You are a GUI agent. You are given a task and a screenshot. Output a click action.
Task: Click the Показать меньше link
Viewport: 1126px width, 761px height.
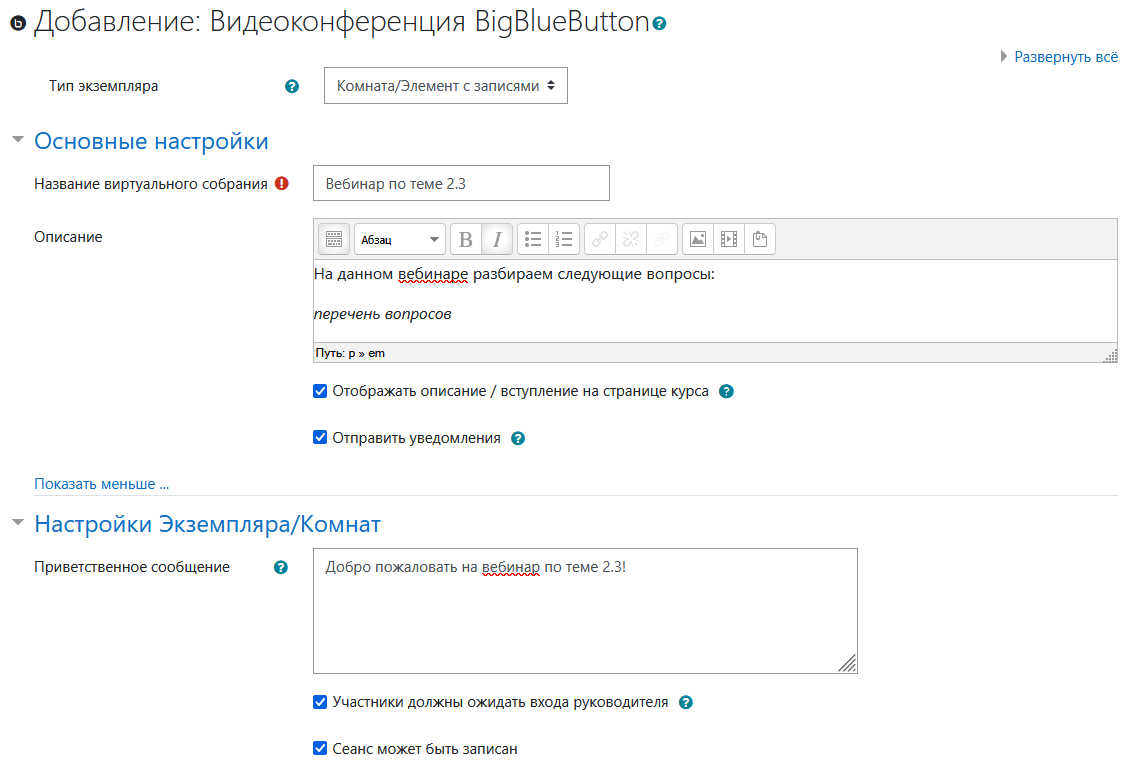(x=101, y=484)
